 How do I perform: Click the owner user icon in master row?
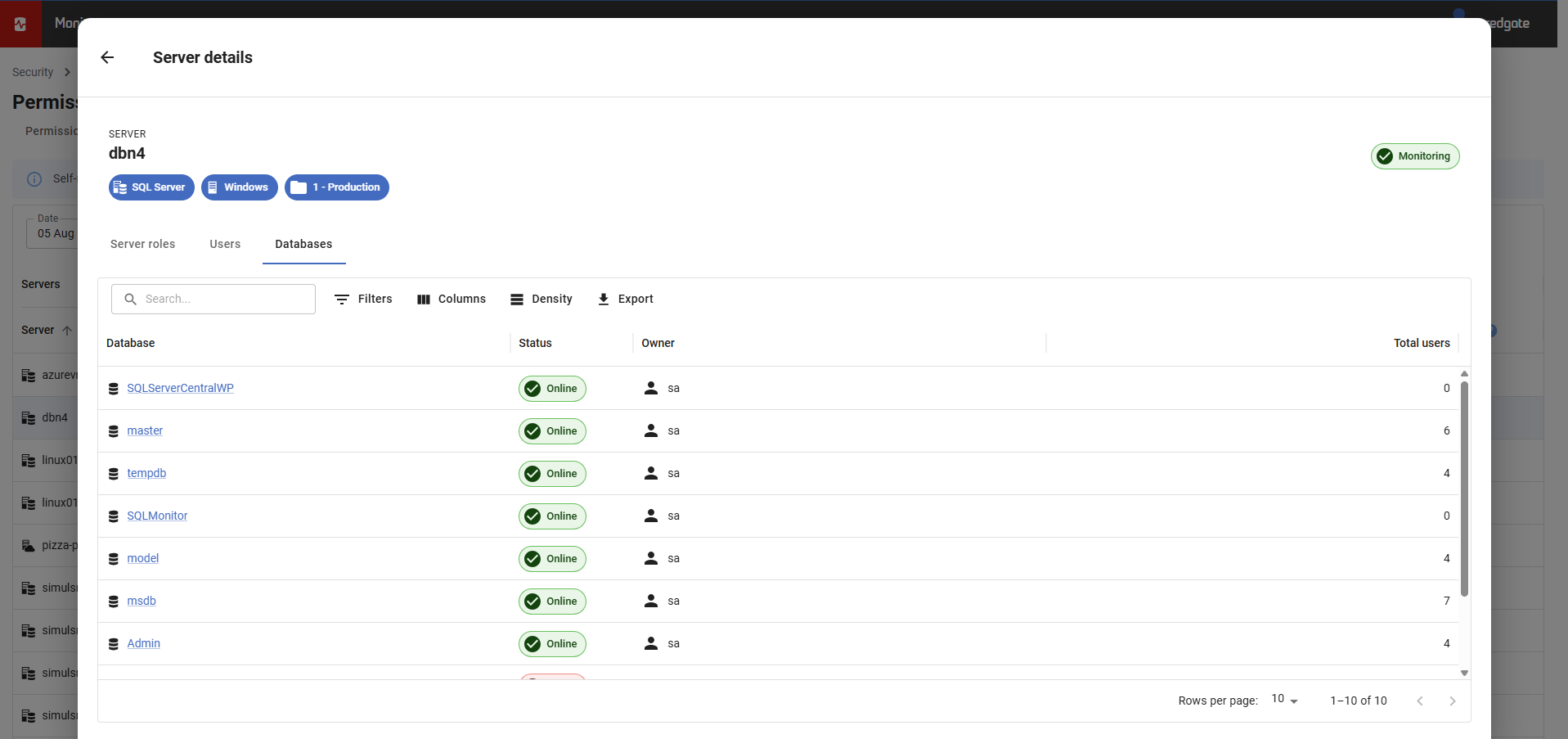[651, 430]
